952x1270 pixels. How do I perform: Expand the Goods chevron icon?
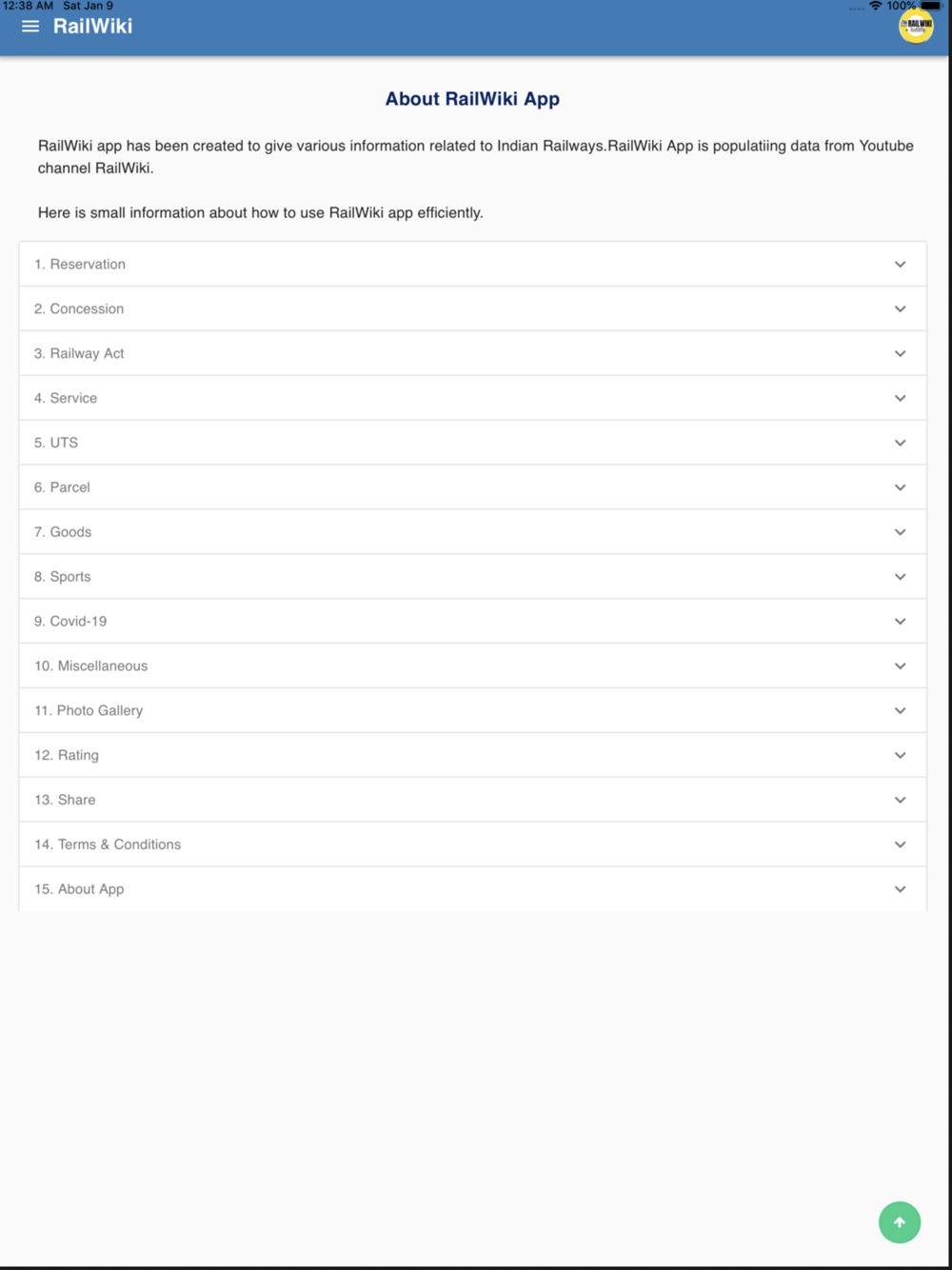point(900,532)
